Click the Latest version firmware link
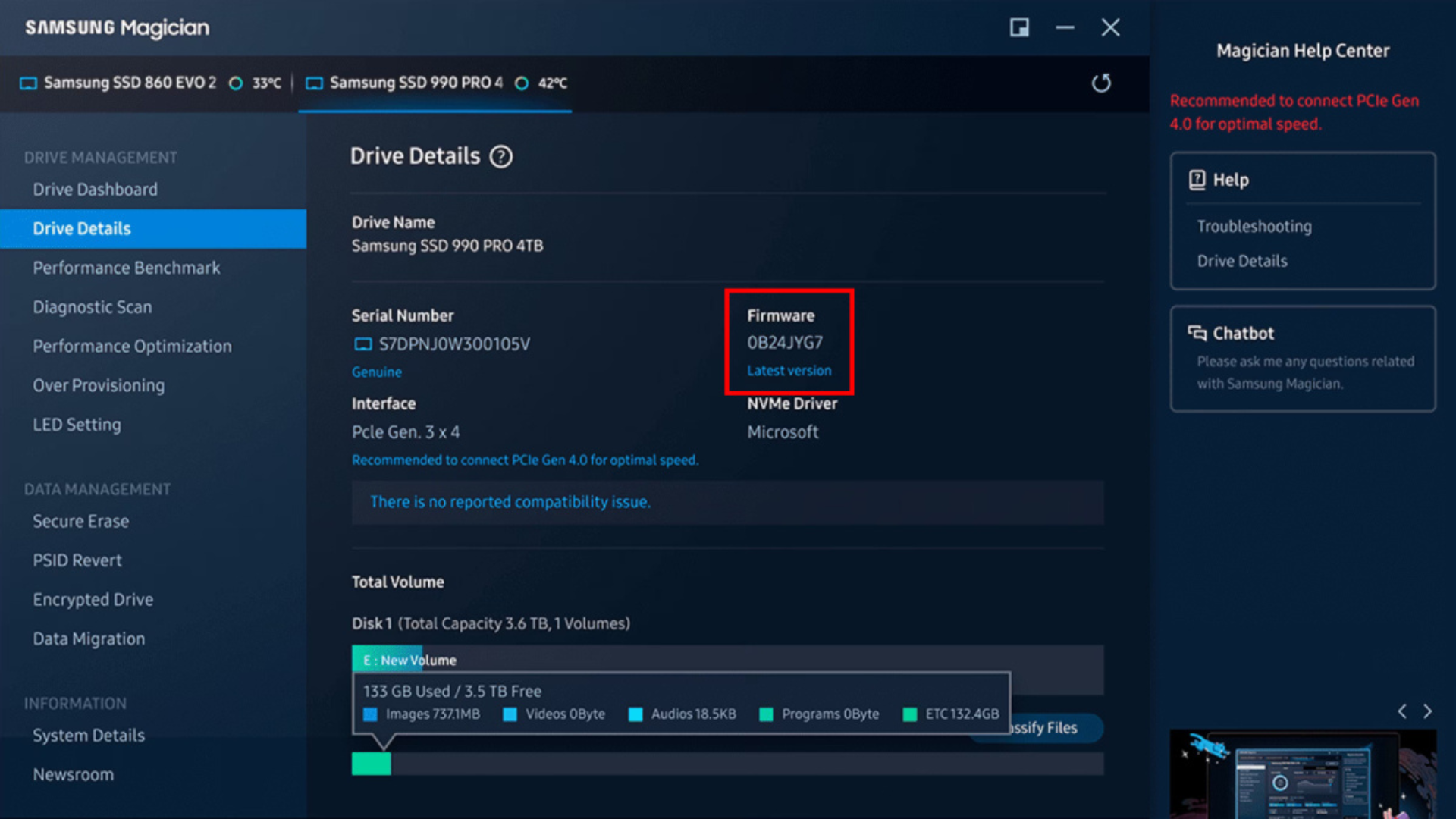The width and height of the screenshot is (1456, 819). [x=789, y=371]
